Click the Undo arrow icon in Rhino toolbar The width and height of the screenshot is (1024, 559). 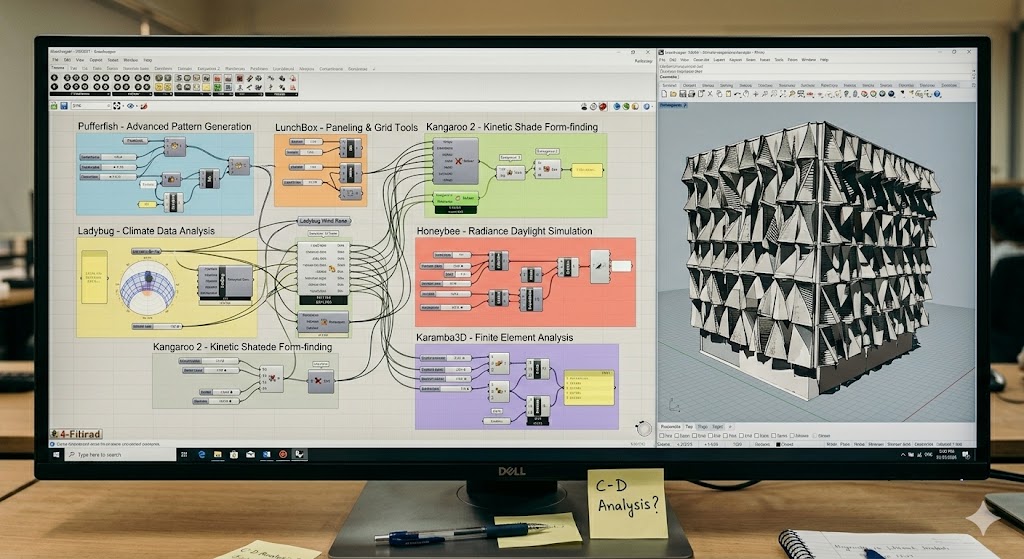pyautogui.click(x=737, y=94)
